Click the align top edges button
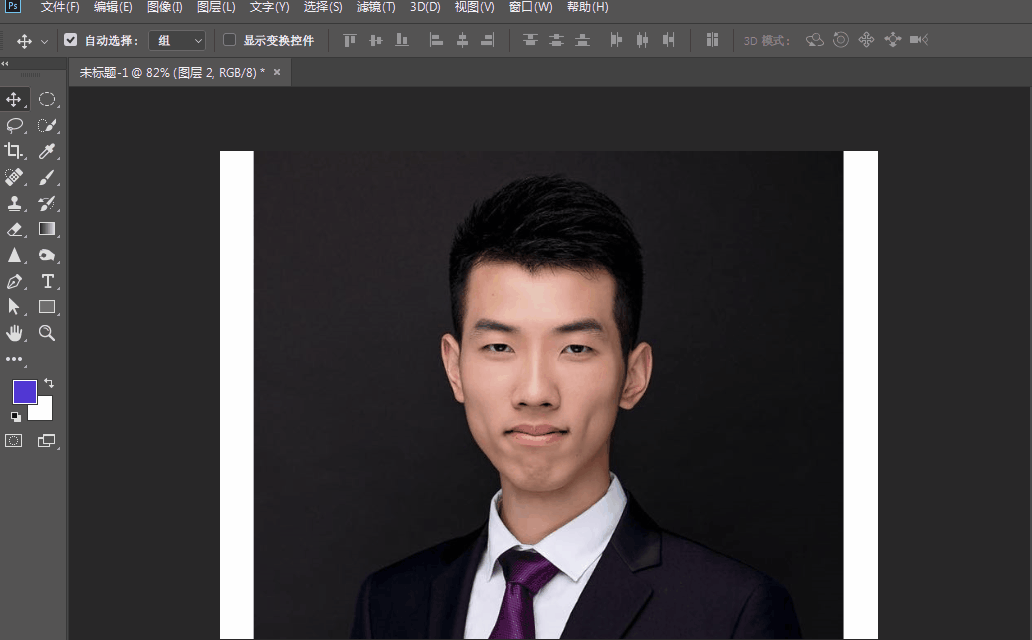Image resolution: width=1032 pixels, height=640 pixels. 348,40
